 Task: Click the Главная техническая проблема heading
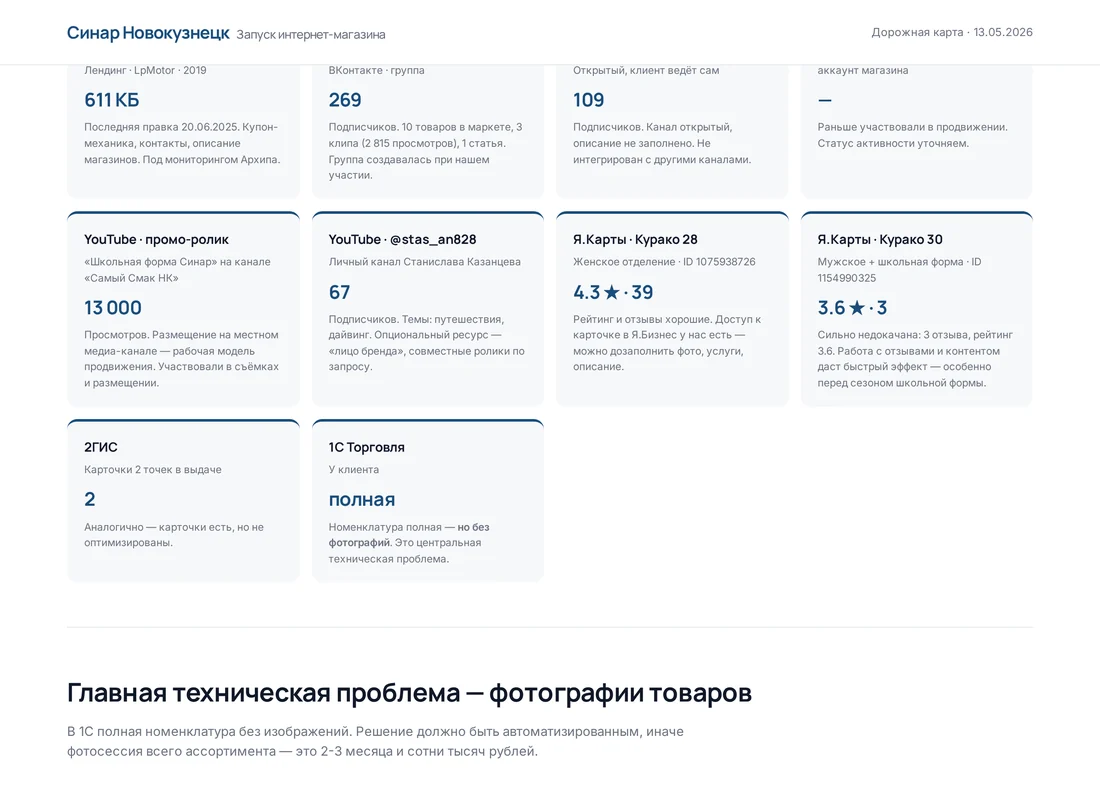[x=410, y=692]
